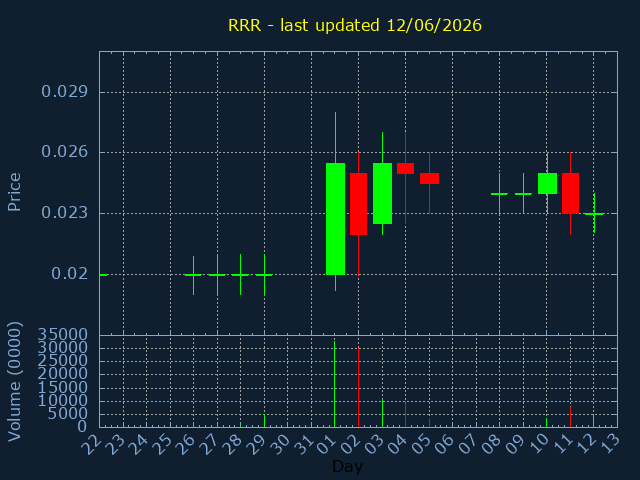Click the day label 22 on the x-axis
The width and height of the screenshot is (640, 480).
point(91,444)
